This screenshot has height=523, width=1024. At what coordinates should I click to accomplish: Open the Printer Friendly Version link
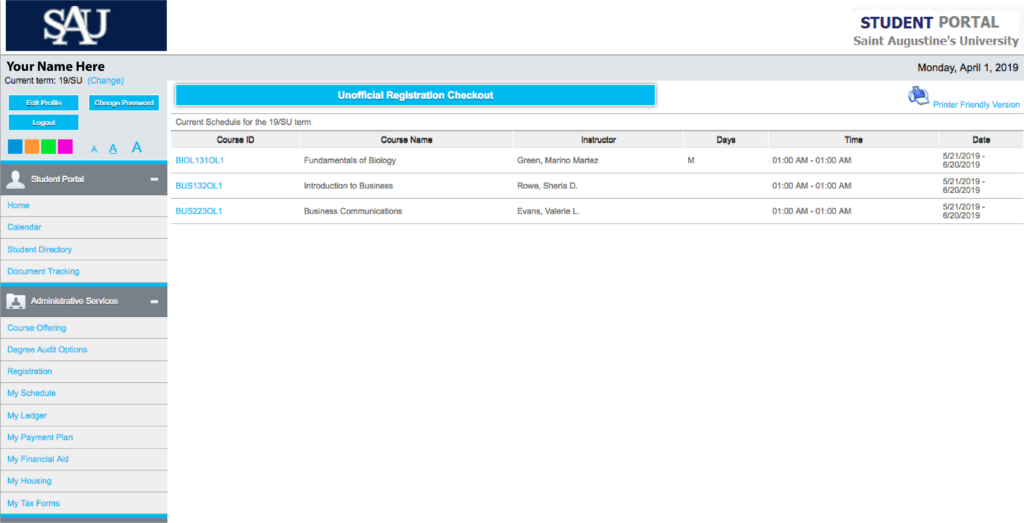click(x=976, y=104)
